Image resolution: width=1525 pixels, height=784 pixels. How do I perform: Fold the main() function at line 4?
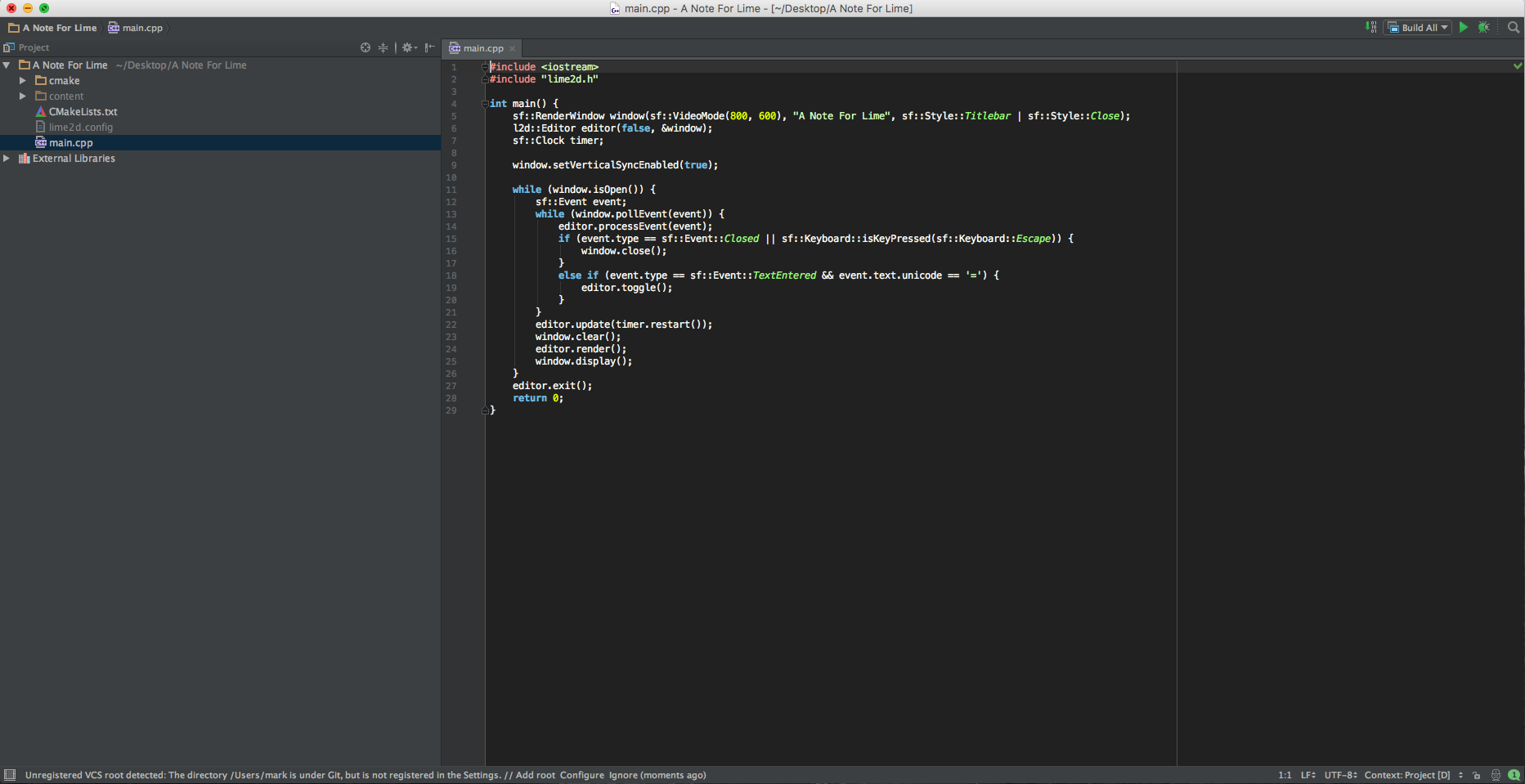point(485,104)
